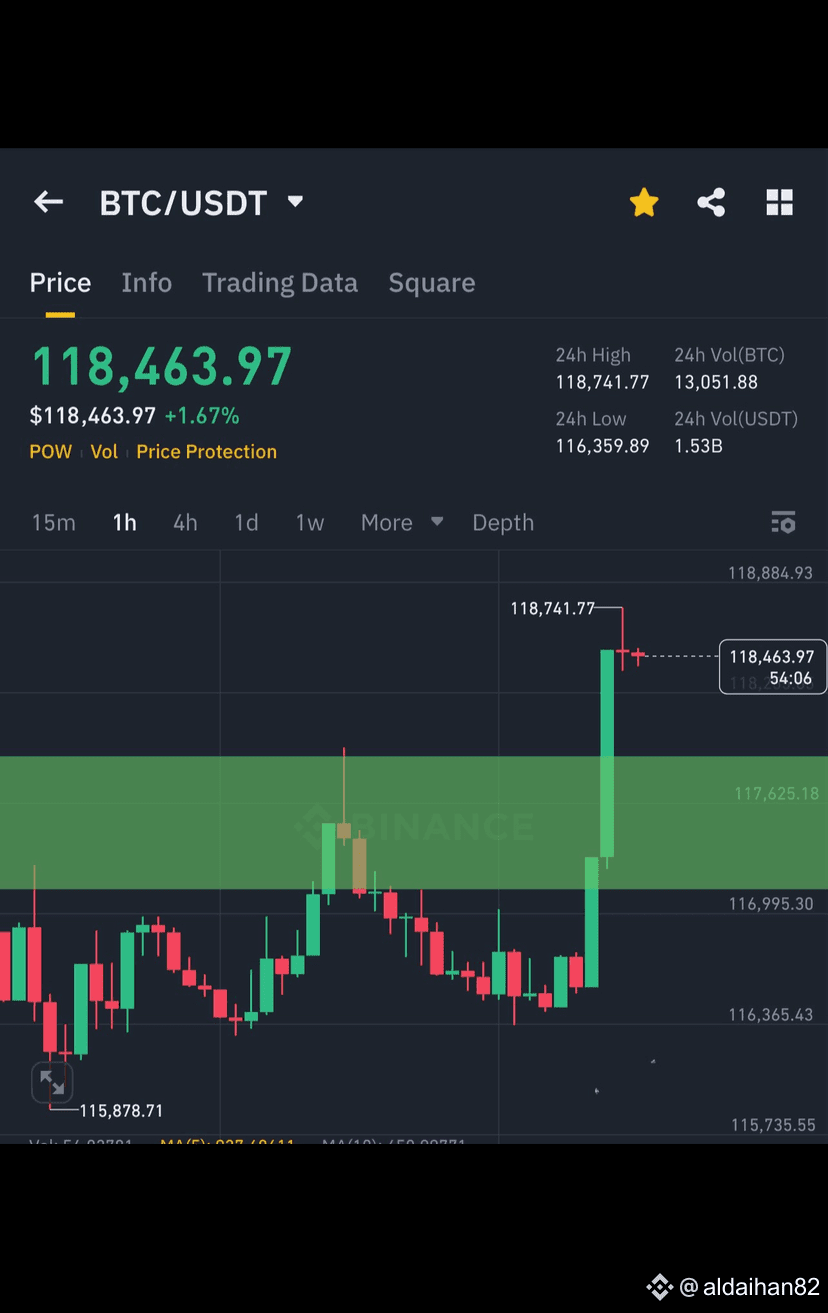
Task: Open the Depth chart view
Action: [503, 523]
